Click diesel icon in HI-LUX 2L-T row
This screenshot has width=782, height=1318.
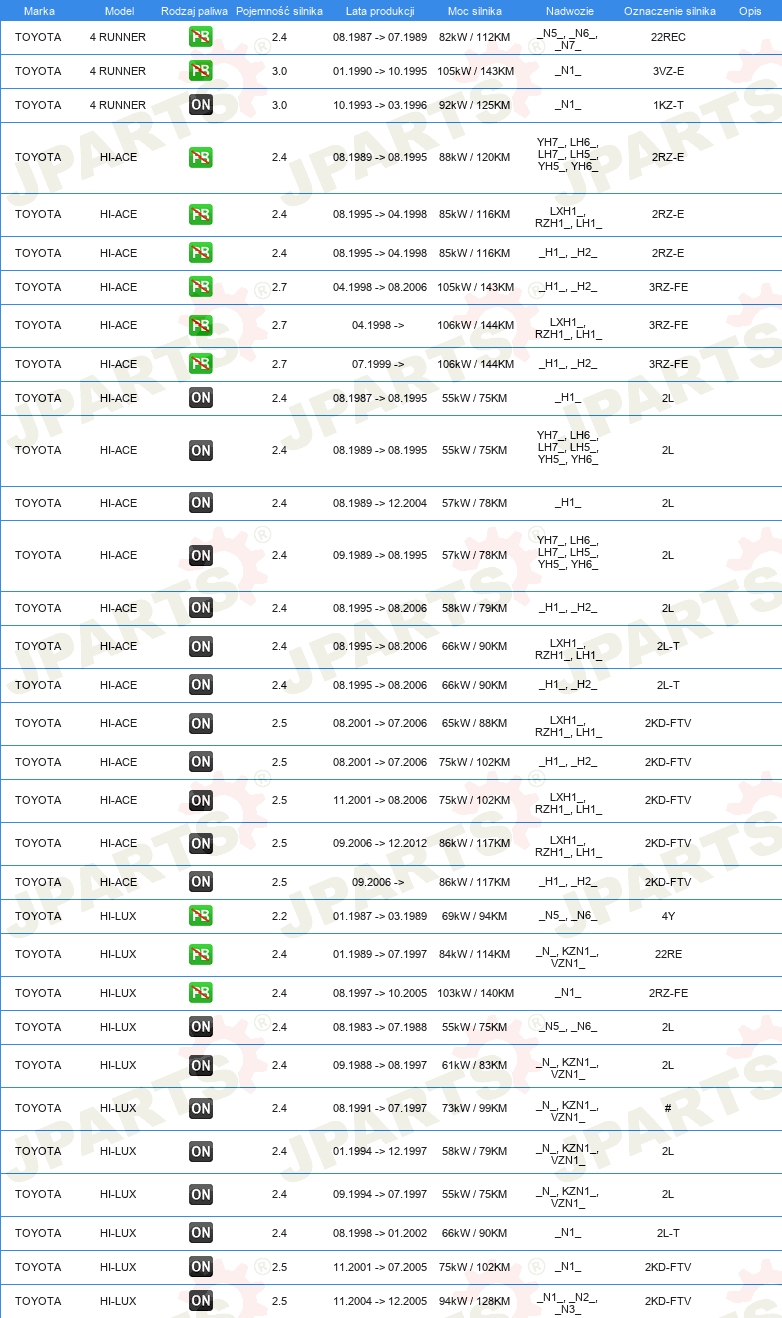coord(201,1233)
